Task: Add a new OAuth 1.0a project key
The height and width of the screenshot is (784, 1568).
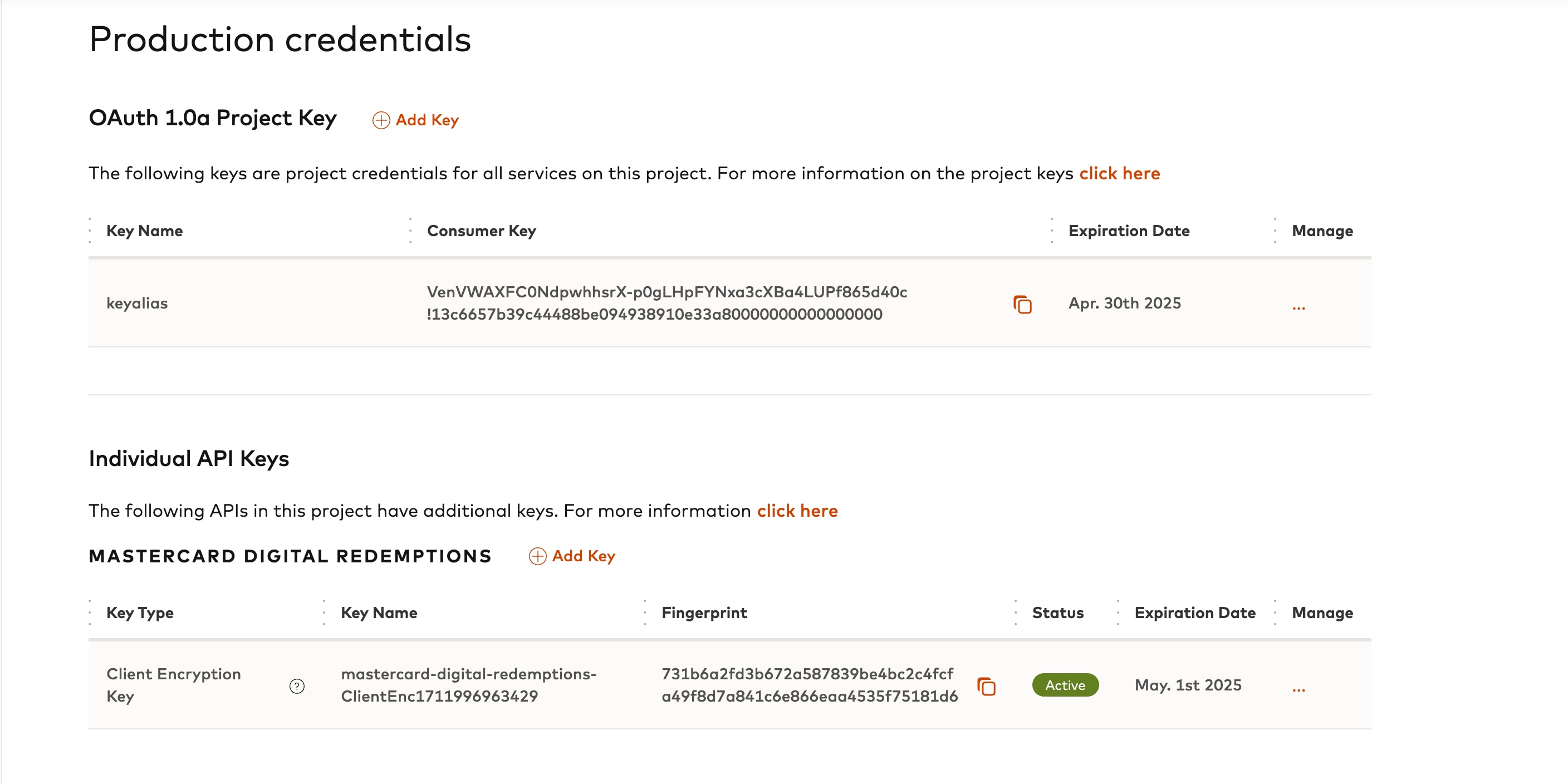Action: pyautogui.click(x=427, y=120)
